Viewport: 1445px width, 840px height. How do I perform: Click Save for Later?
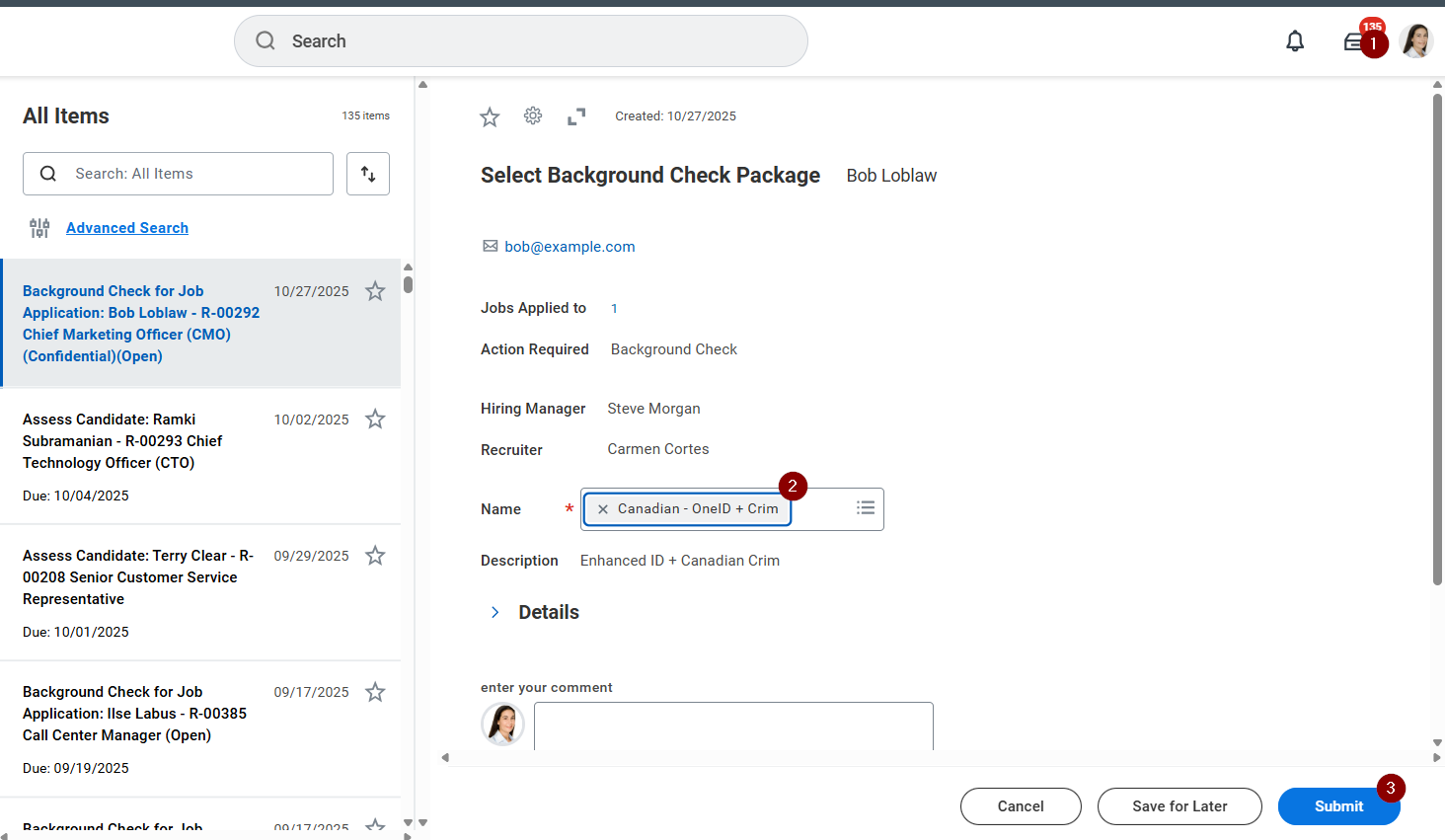click(x=1179, y=806)
